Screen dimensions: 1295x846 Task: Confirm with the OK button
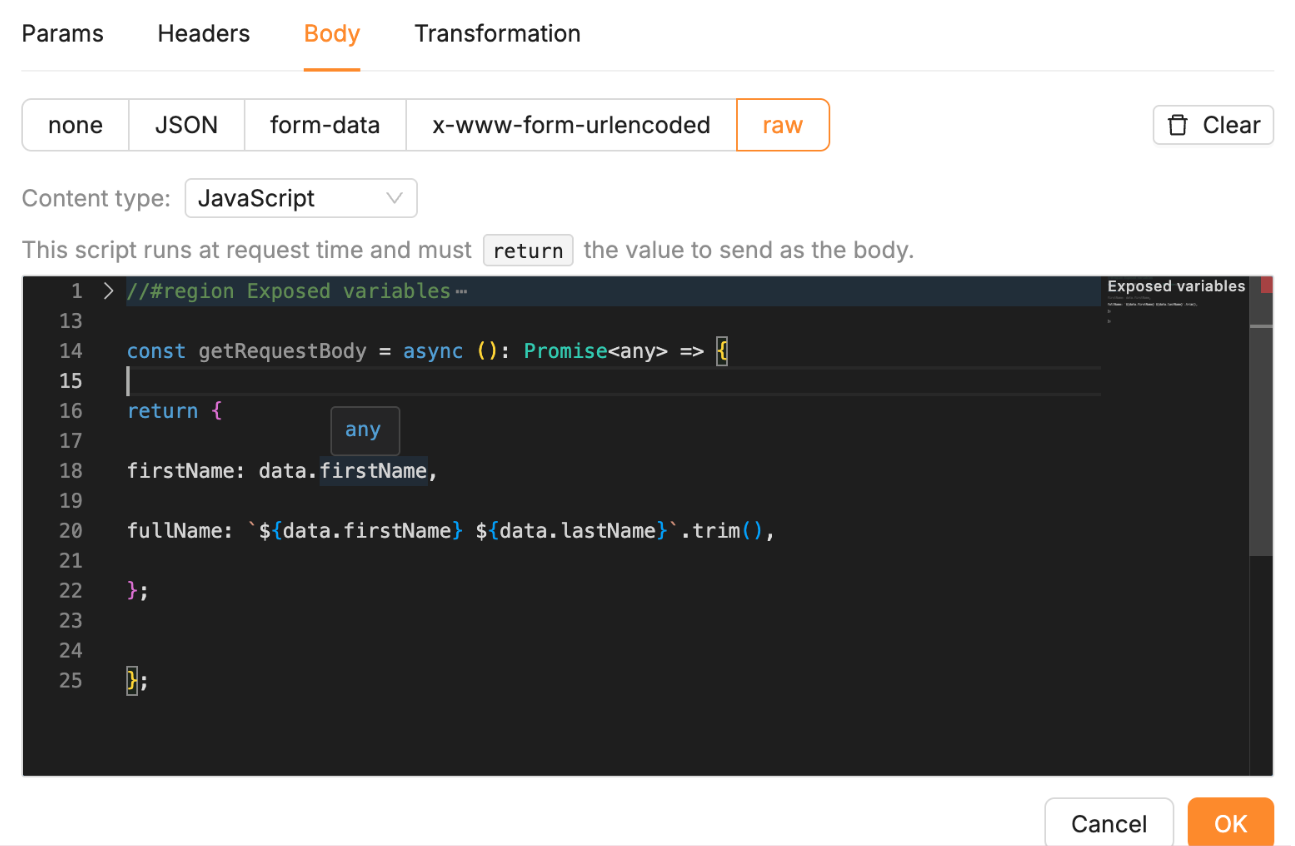point(1231,823)
